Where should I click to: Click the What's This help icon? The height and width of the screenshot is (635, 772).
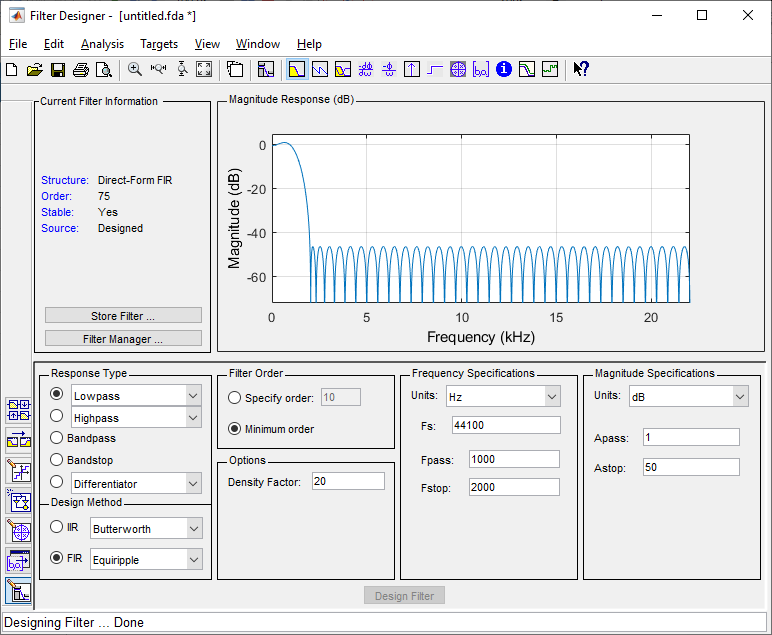581,70
